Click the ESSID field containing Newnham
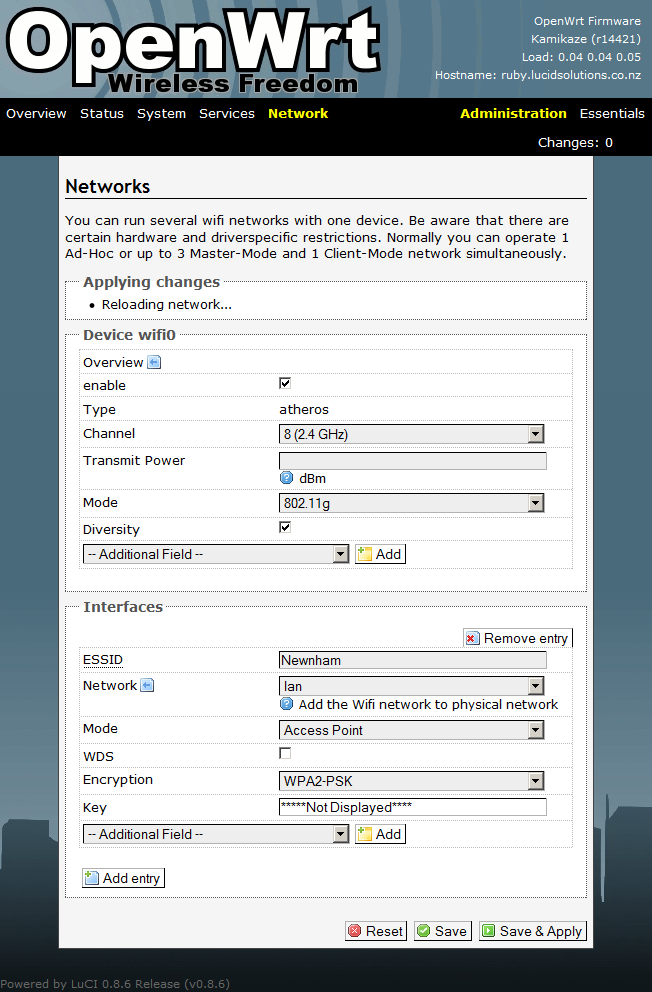652x992 pixels. (x=412, y=660)
